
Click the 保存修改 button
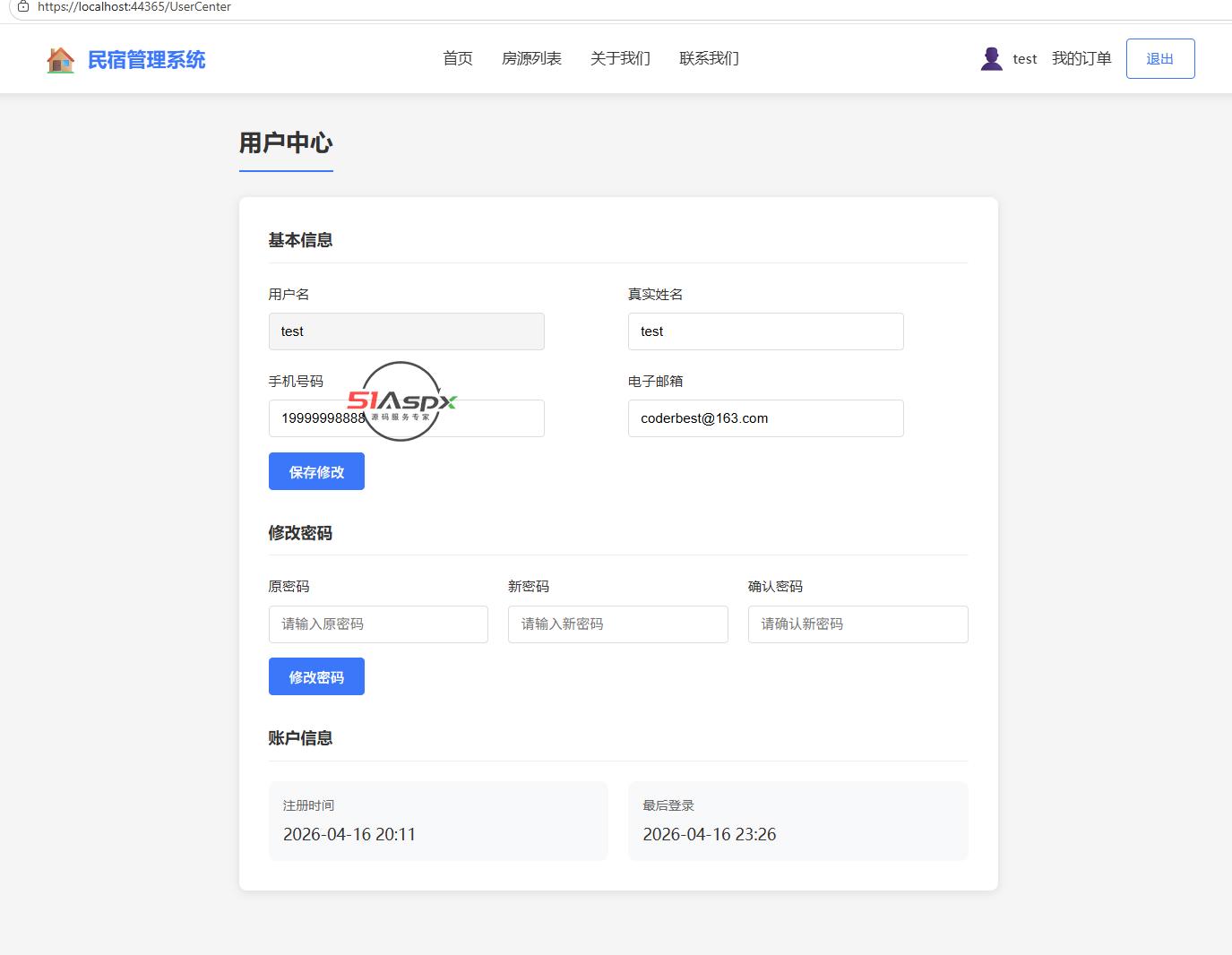[316, 471]
